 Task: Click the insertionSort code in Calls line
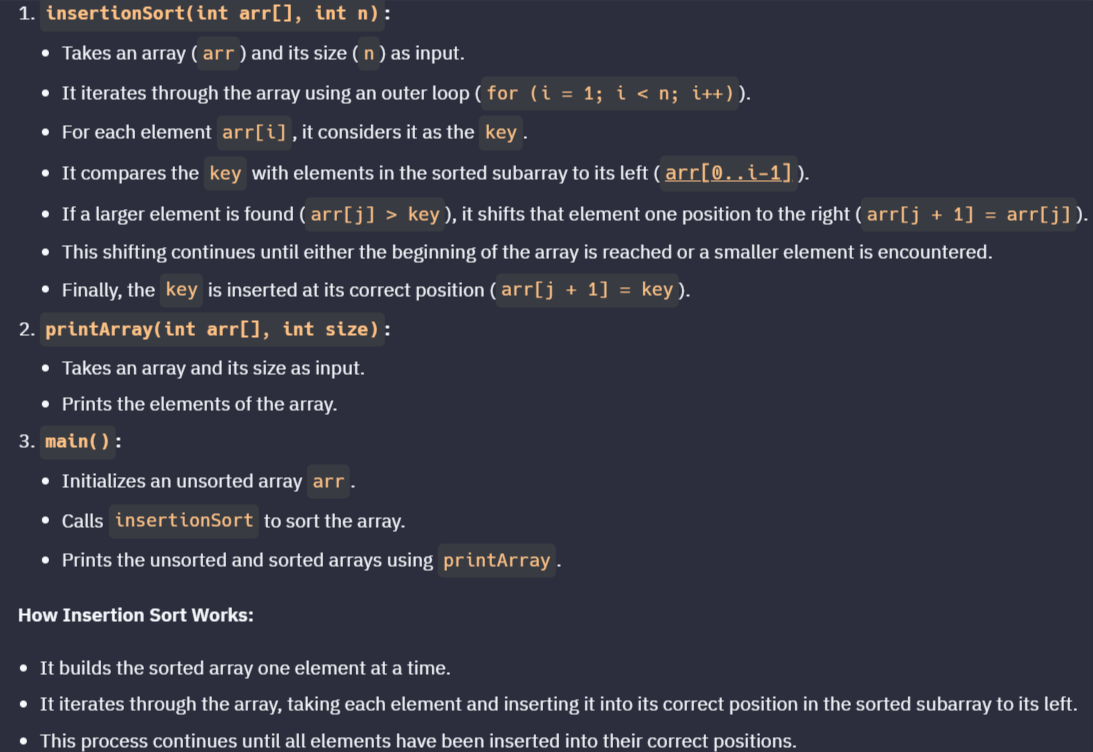click(184, 521)
